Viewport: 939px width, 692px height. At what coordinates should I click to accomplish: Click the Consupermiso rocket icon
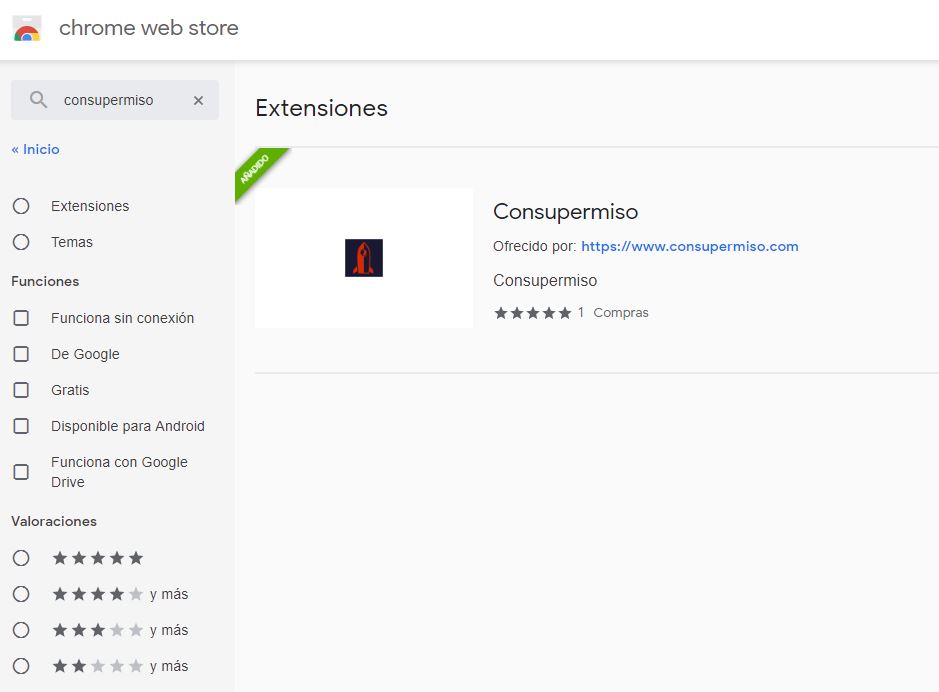click(364, 258)
